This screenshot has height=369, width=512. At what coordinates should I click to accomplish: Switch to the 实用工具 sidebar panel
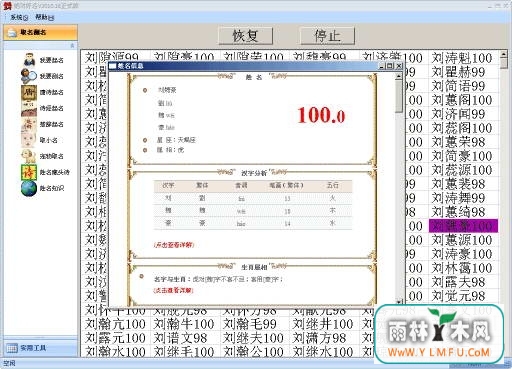(x=40, y=348)
